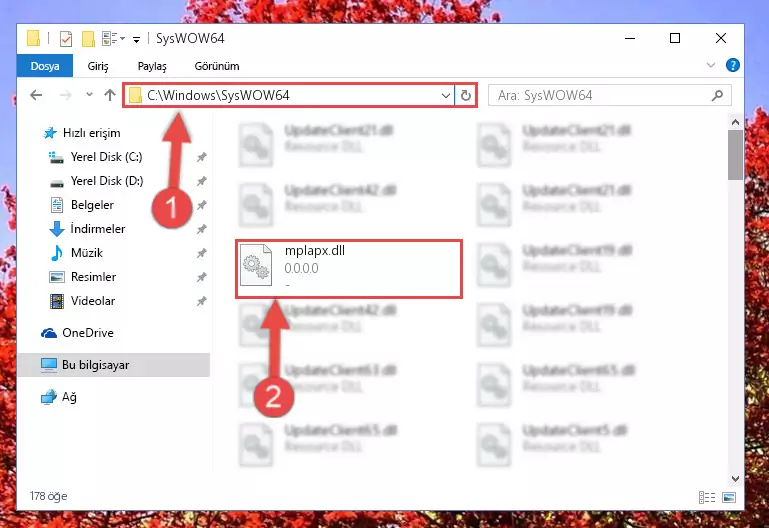Switch to the Paylaş ribbon tab
The width and height of the screenshot is (769, 528).
[x=152, y=66]
